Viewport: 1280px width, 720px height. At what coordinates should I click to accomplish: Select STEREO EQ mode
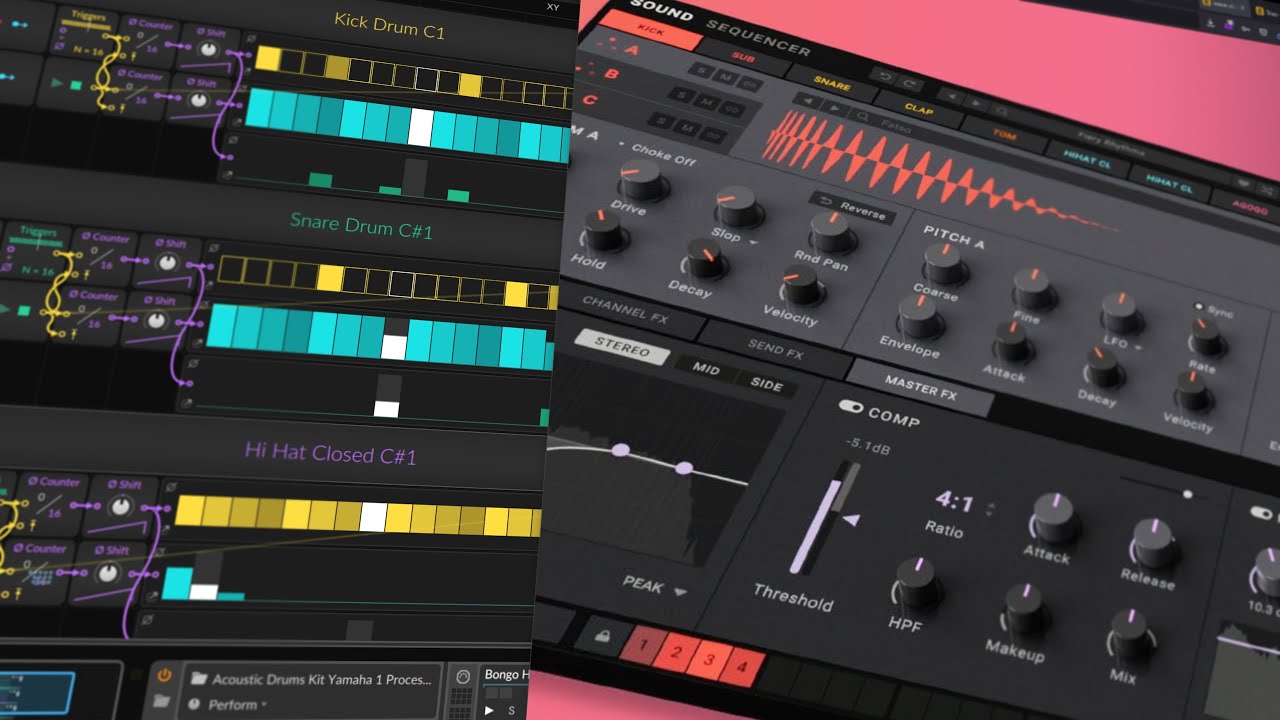pos(622,348)
